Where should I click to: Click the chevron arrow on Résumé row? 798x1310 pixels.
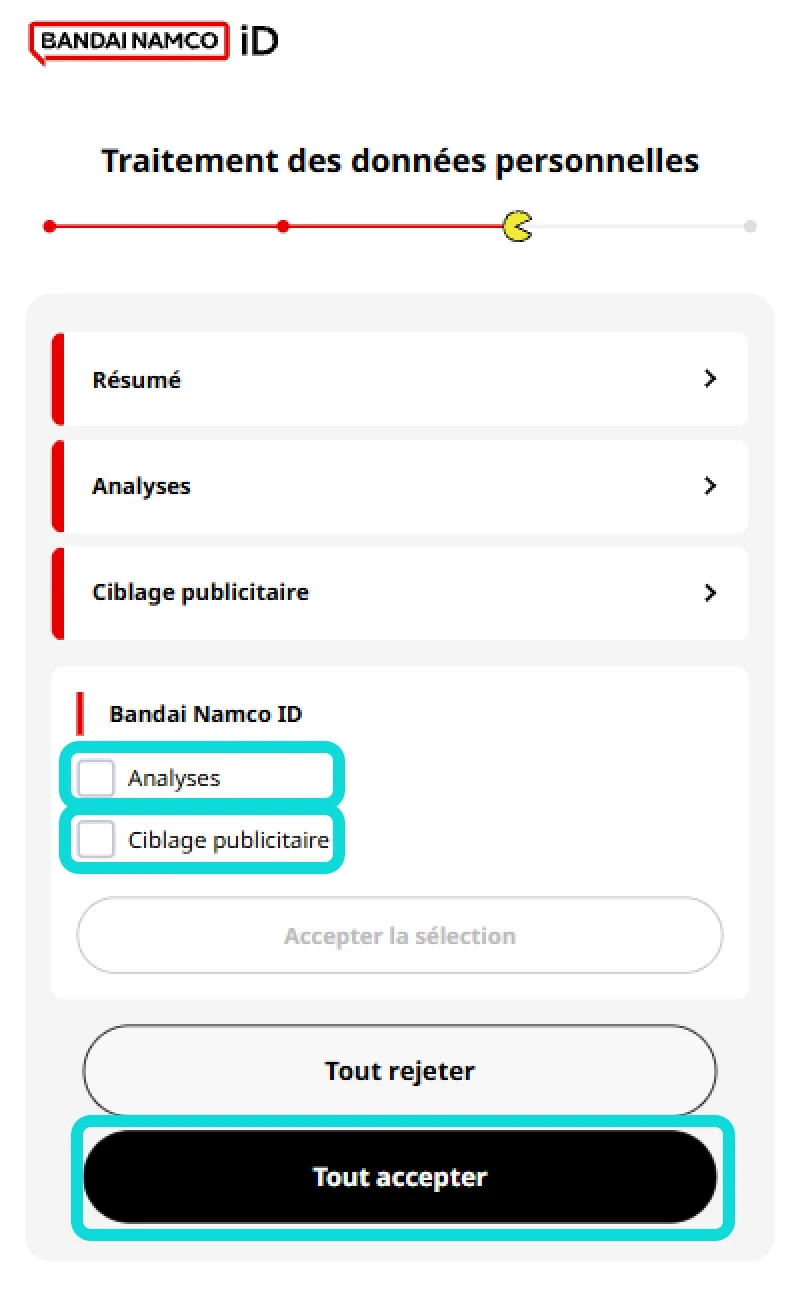tap(710, 379)
